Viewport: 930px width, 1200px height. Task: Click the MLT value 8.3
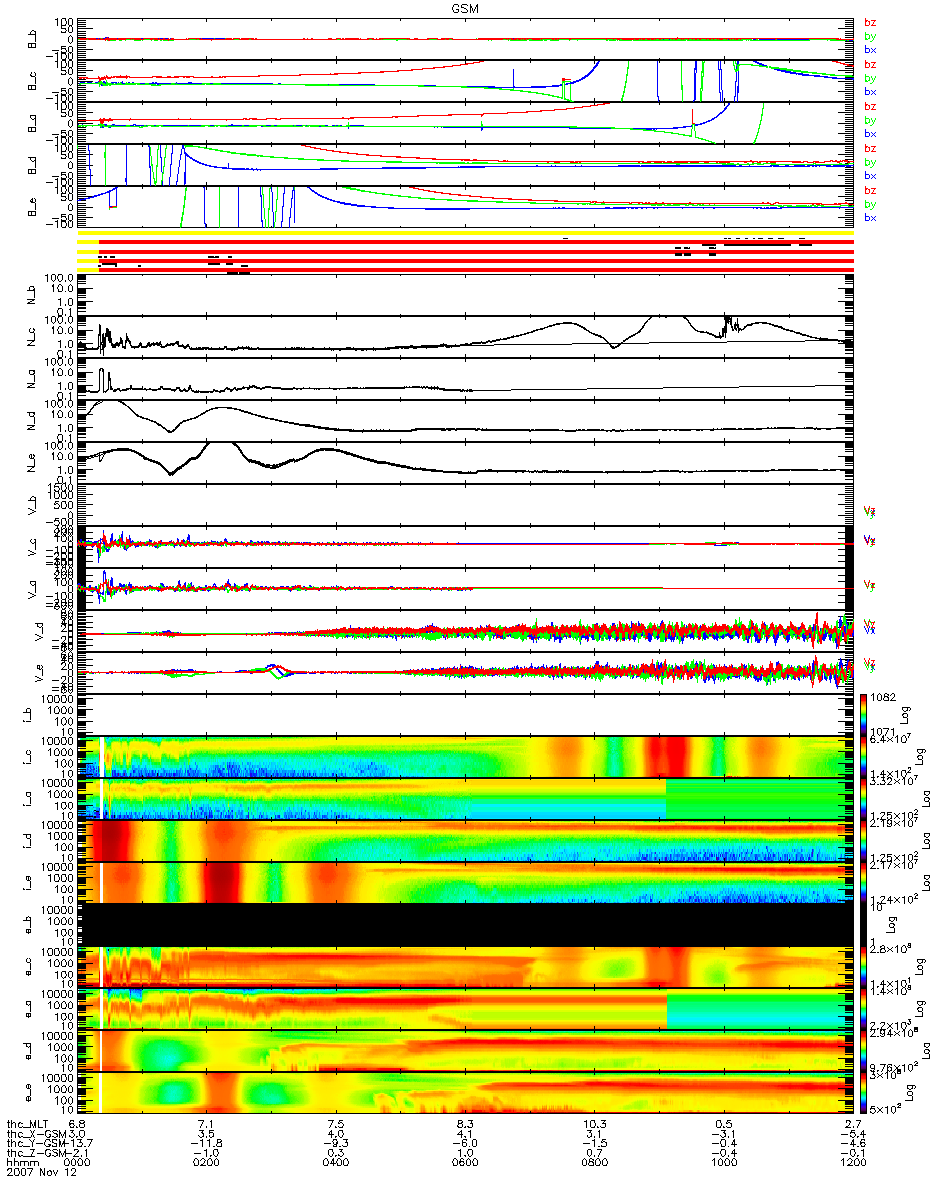tap(466, 1124)
